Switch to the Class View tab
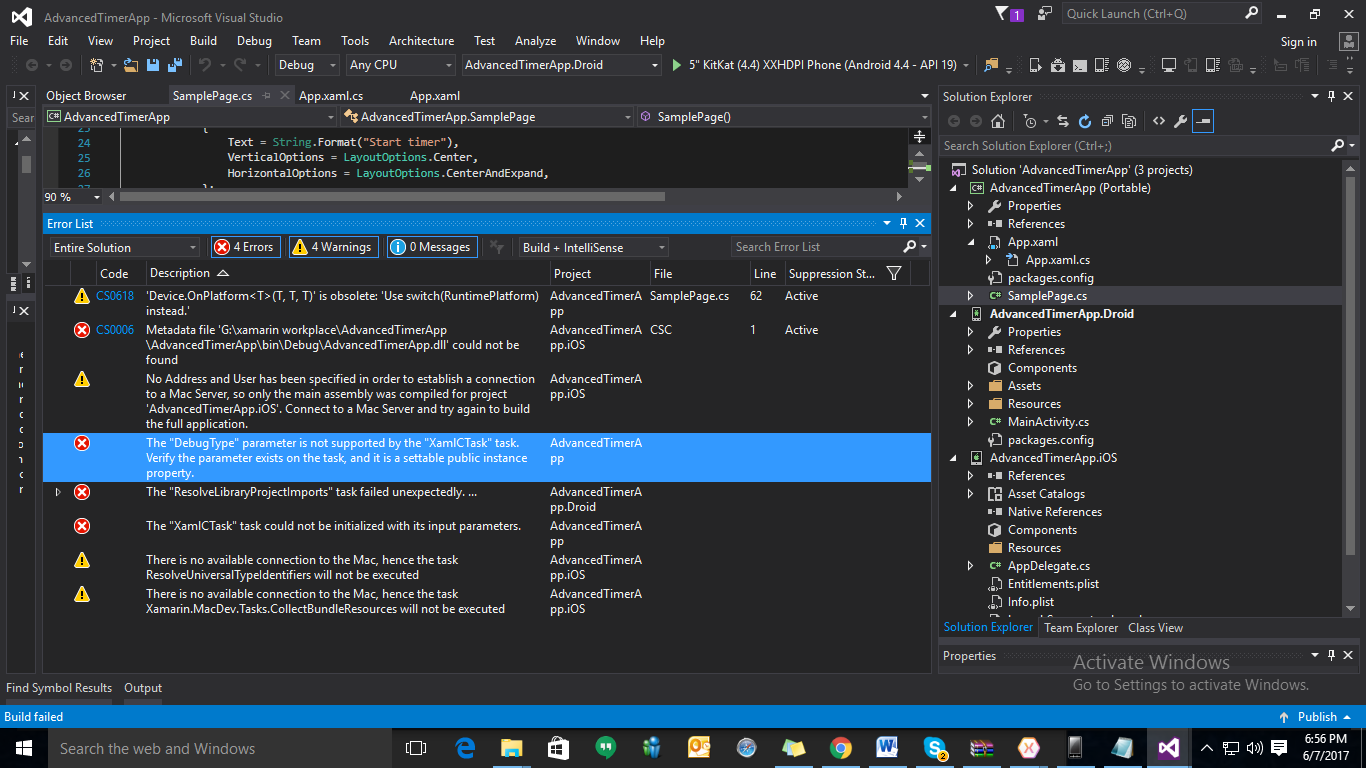 pyautogui.click(x=1155, y=628)
